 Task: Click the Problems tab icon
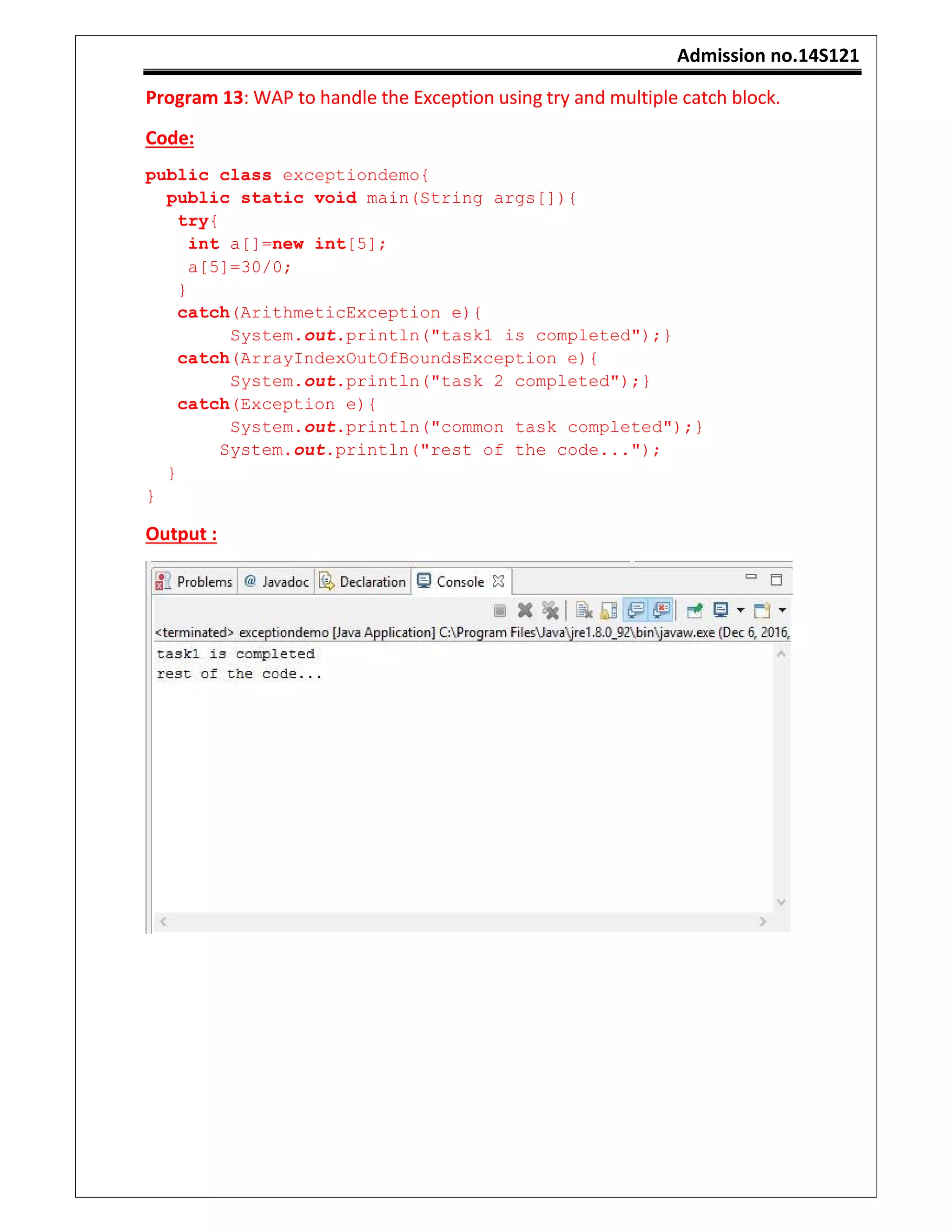(x=163, y=581)
